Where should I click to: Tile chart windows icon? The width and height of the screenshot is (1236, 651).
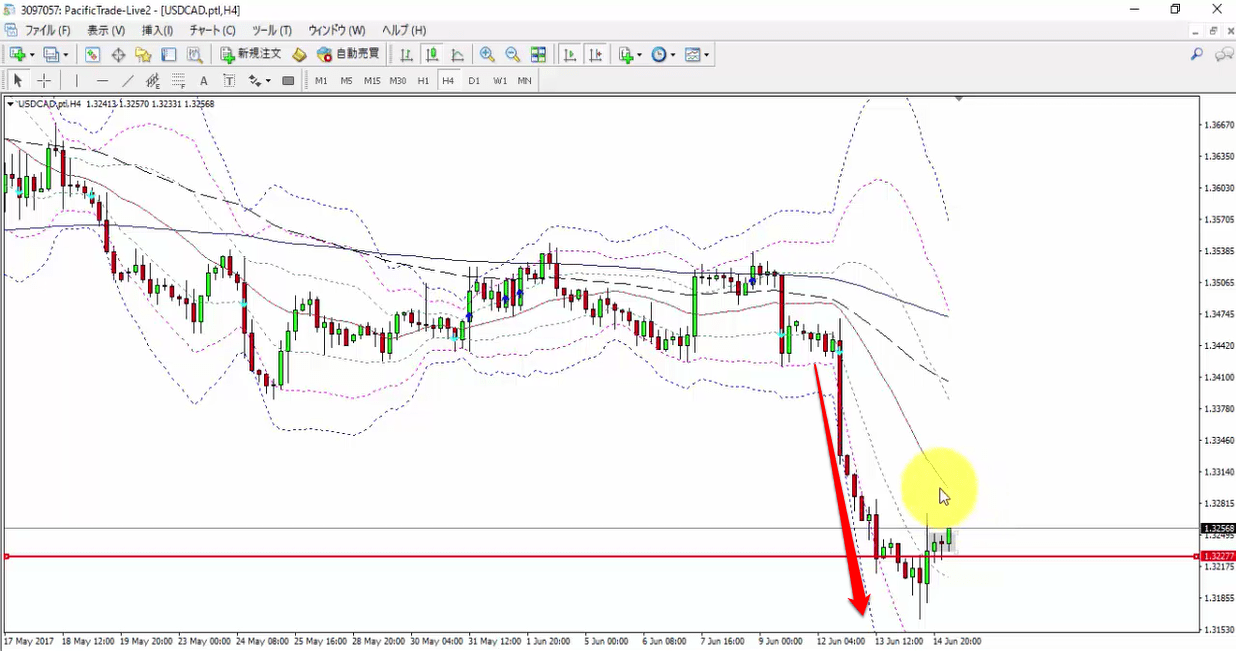(x=538, y=55)
